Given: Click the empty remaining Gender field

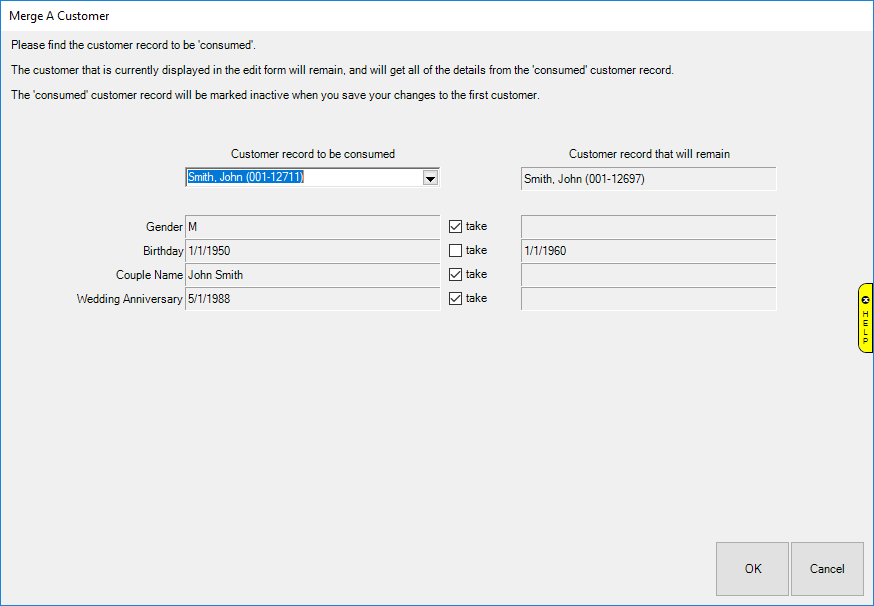Looking at the screenshot, I should 648,227.
